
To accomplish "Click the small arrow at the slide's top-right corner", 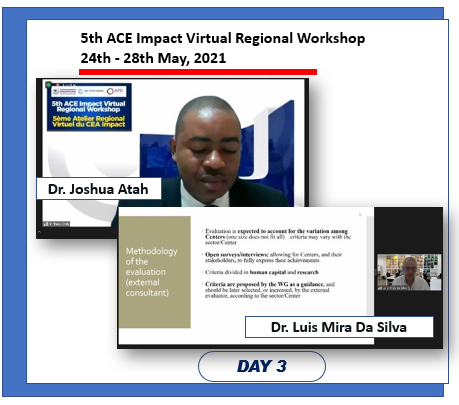I will tap(360, 214).
